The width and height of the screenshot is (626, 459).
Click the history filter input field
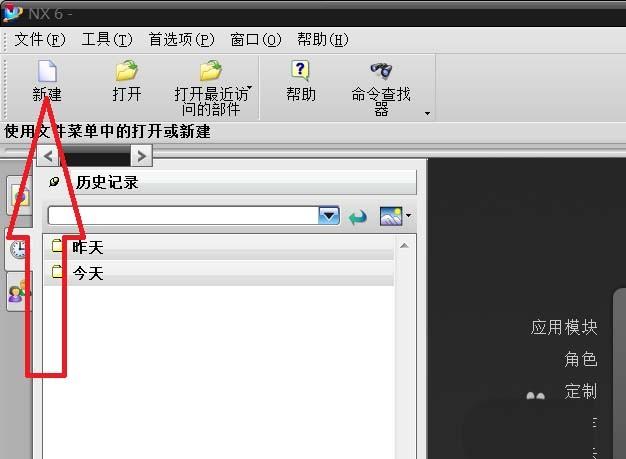pyautogui.click(x=183, y=216)
